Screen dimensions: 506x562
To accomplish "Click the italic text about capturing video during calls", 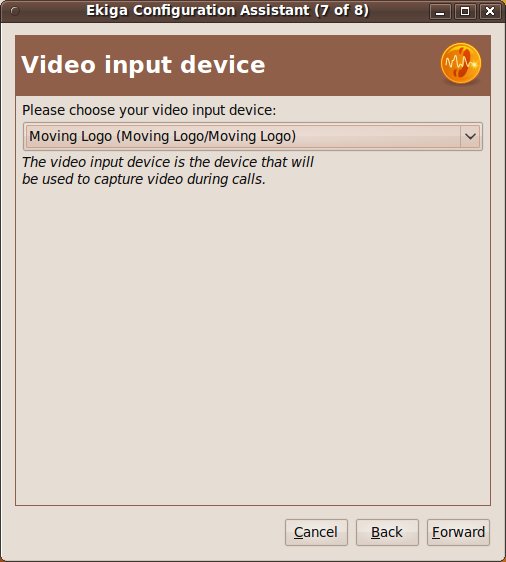I will (x=144, y=179).
